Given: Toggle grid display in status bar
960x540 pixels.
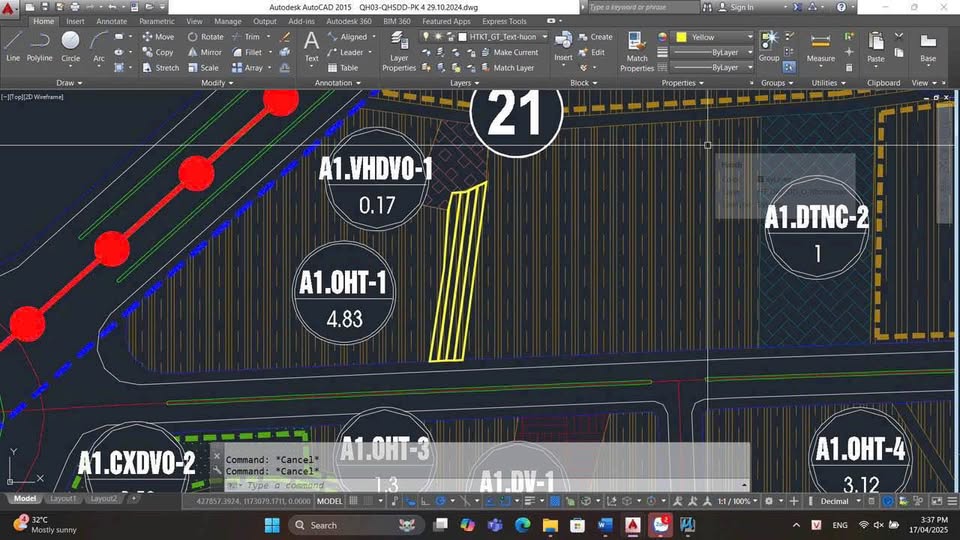Looking at the screenshot, I should point(353,501).
